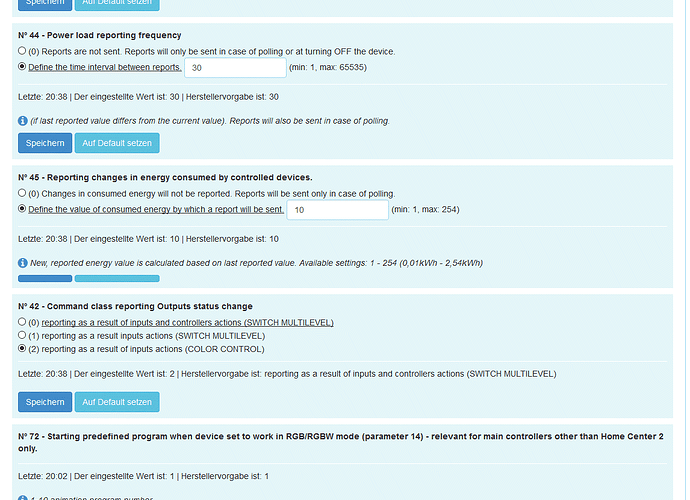Viewport: 690px width, 500px height.
Task: Select 'Define the value of consumed energy' radio
Action: tap(22, 209)
